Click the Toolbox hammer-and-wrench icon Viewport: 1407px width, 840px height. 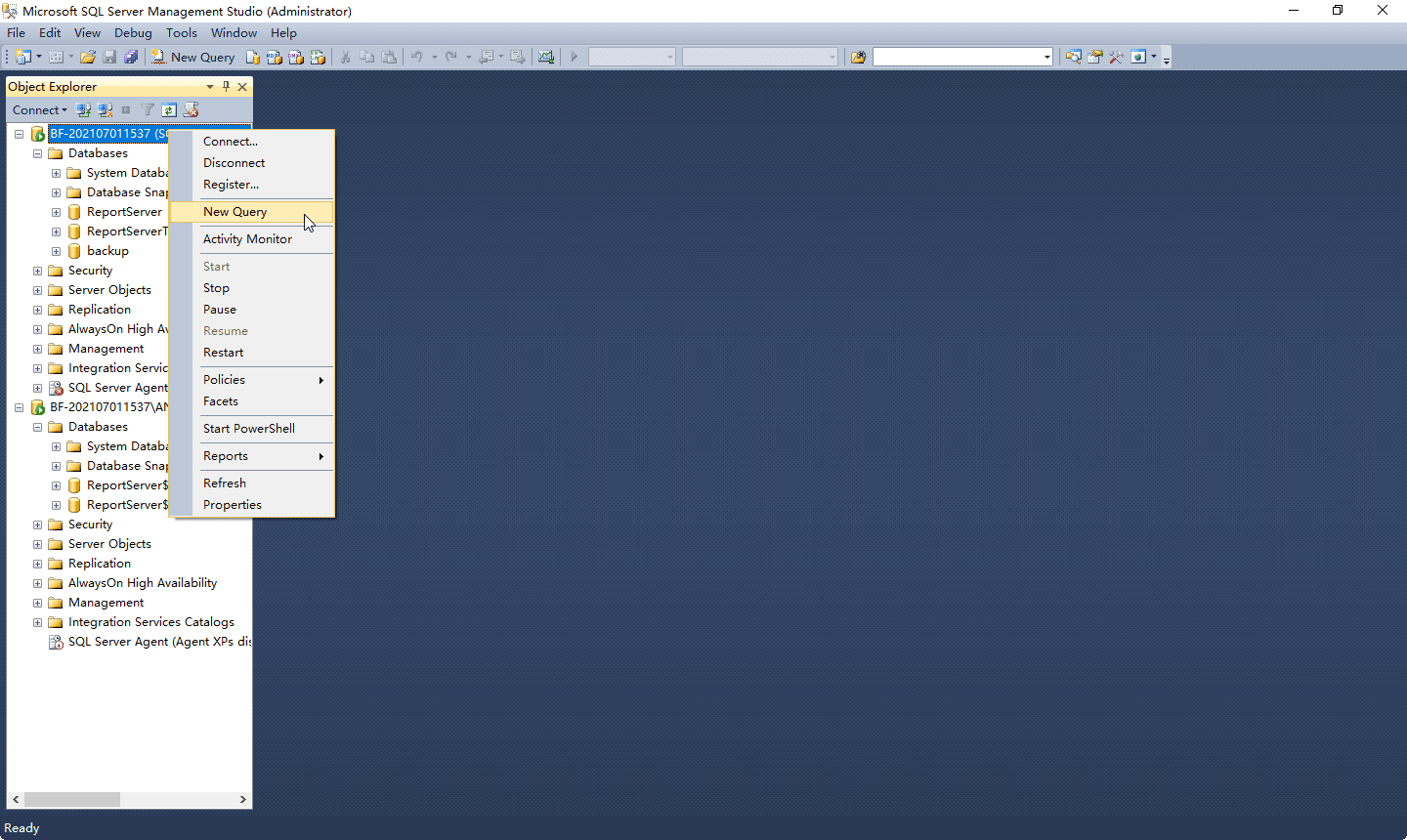tap(1116, 57)
